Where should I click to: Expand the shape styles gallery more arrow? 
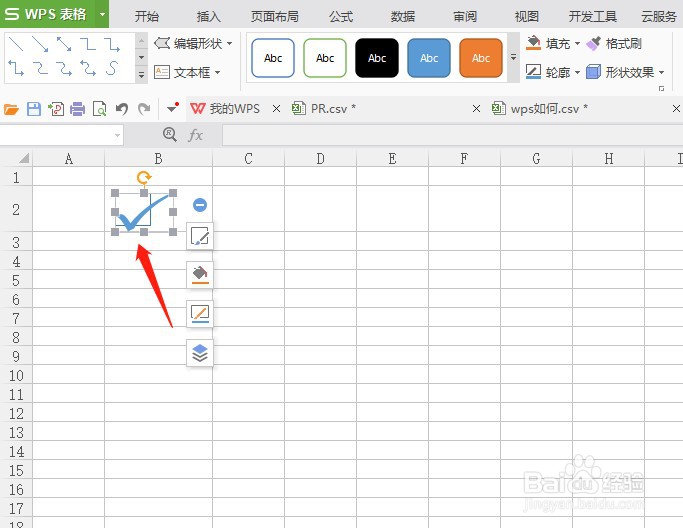(514, 58)
